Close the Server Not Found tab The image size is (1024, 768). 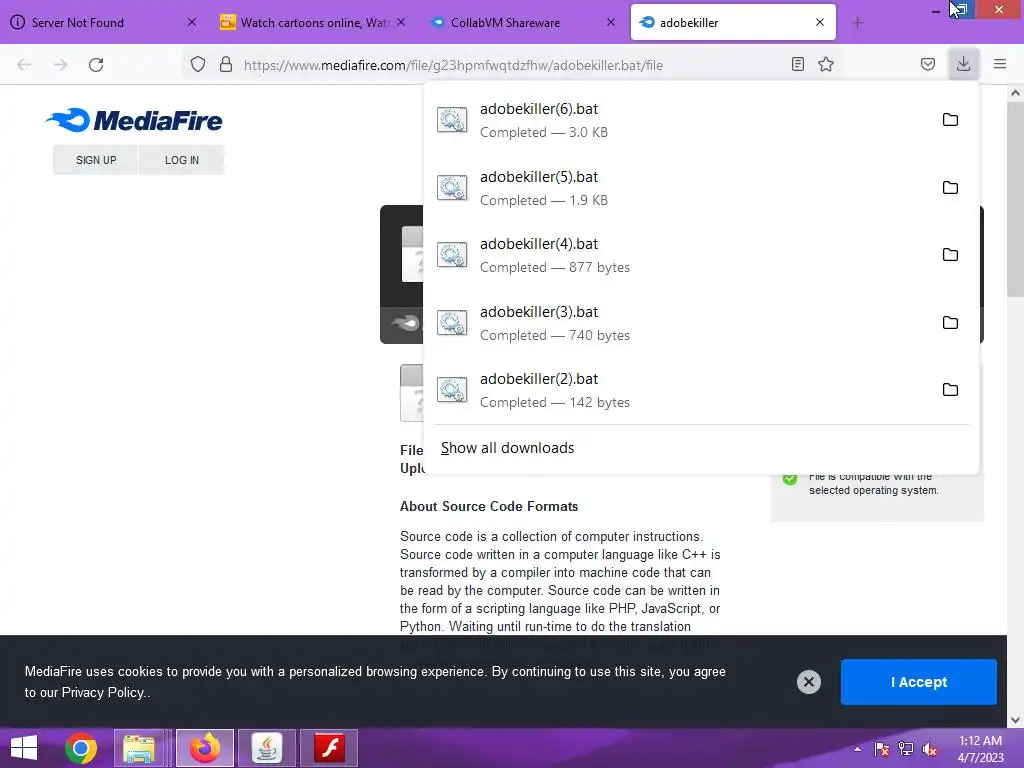coord(191,22)
